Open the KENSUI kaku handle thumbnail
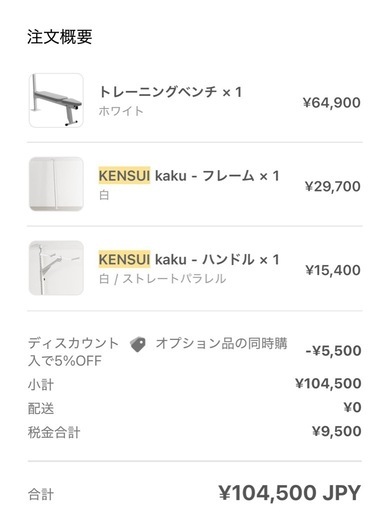The width and height of the screenshot is (390, 512). pyautogui.click(x=56, y=268)
